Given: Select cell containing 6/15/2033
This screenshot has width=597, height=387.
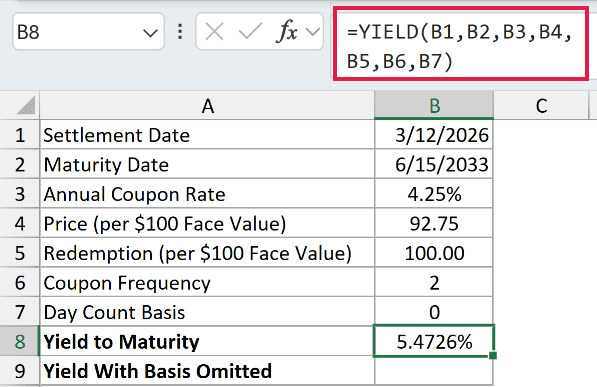Looking at the screenshot, I should click(434, 165).
